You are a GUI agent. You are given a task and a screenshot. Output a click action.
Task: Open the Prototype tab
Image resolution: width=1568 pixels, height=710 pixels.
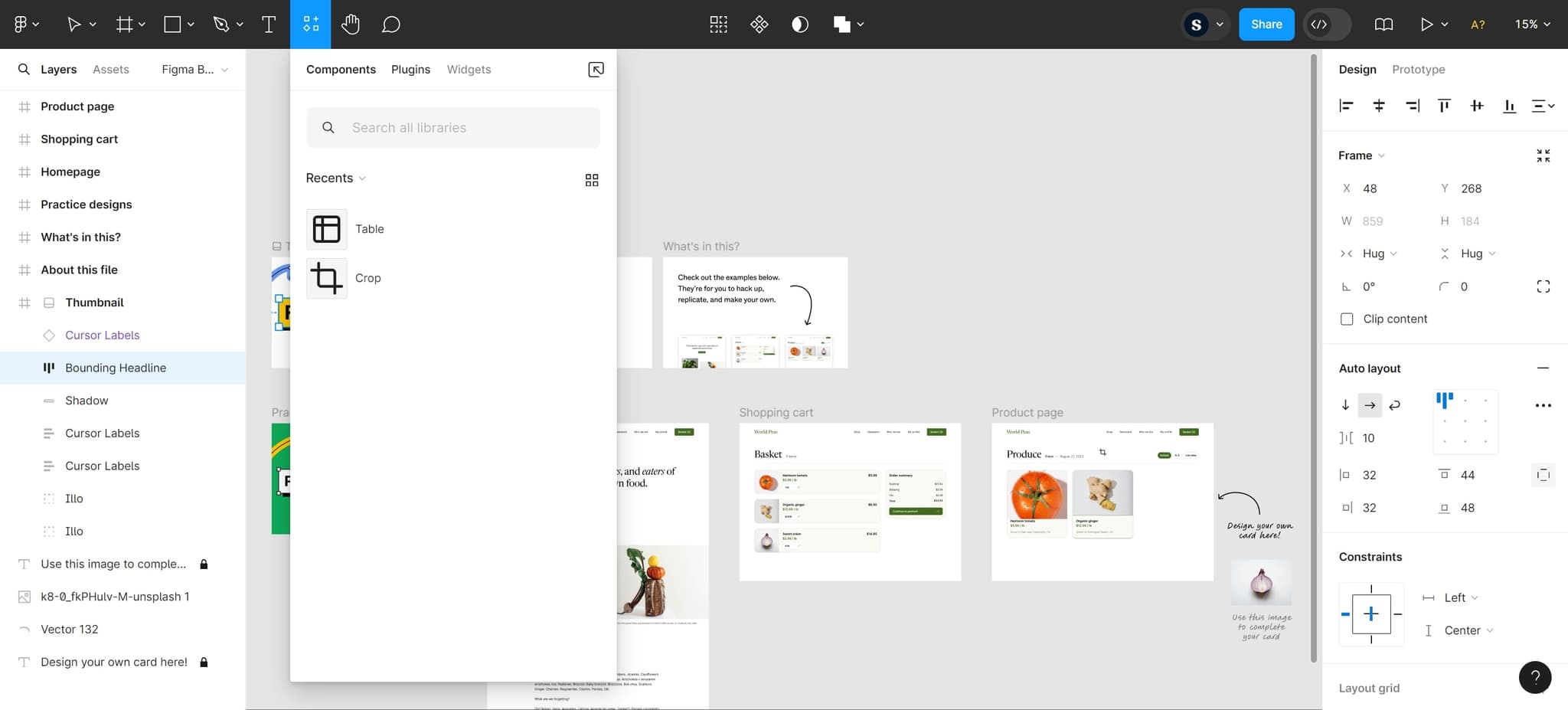[x=1418, y=70]
